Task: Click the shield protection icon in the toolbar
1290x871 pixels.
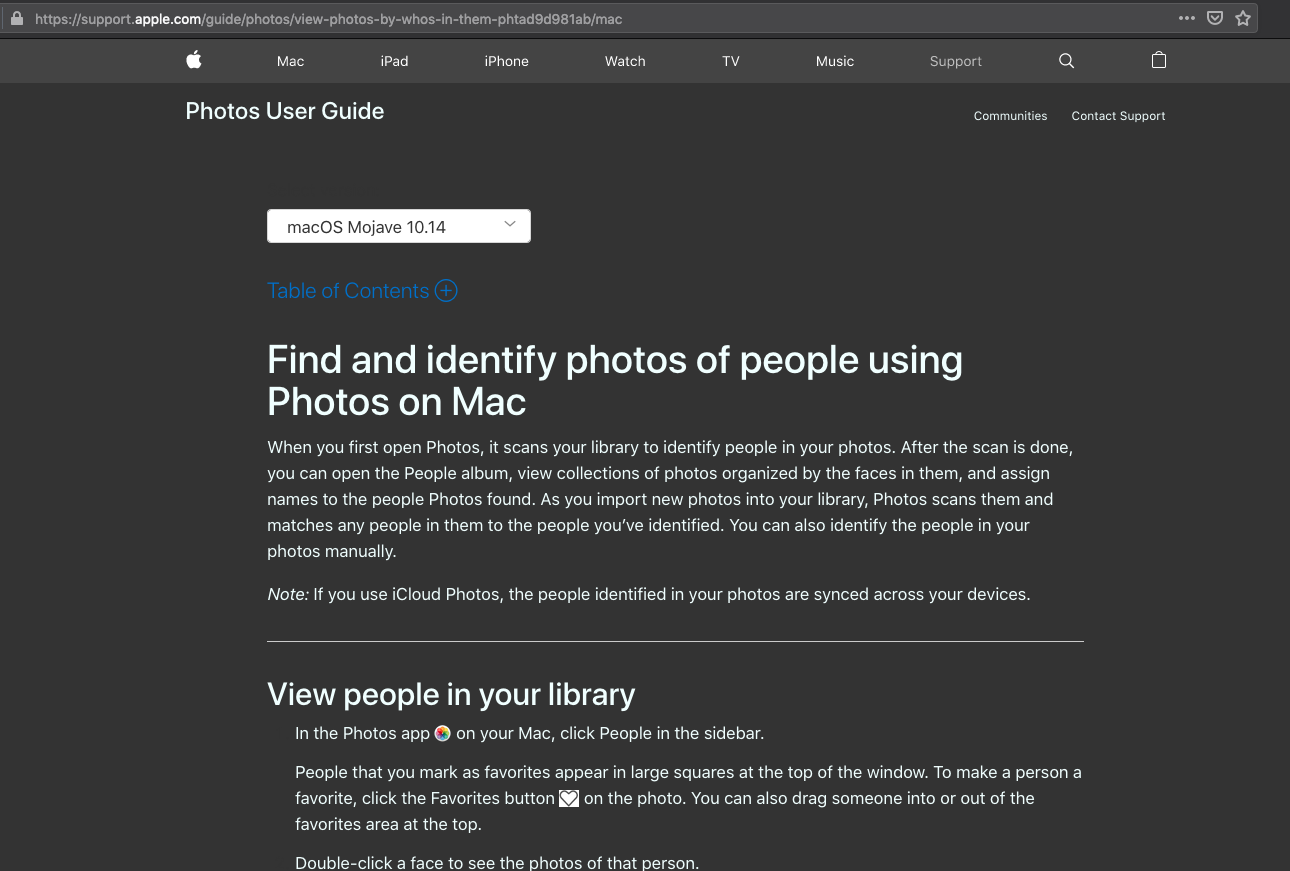Action: (x=1214, y=18)
